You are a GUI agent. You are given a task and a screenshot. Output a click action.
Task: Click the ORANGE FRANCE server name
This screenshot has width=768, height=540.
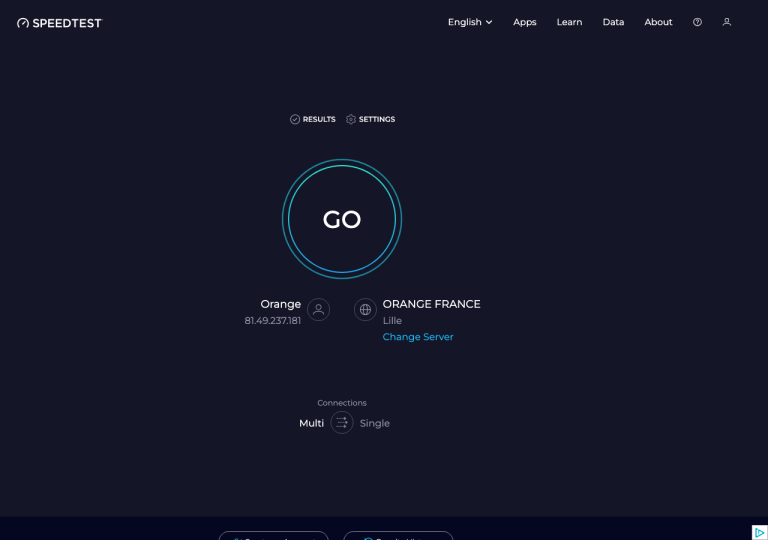click(432, 304)
